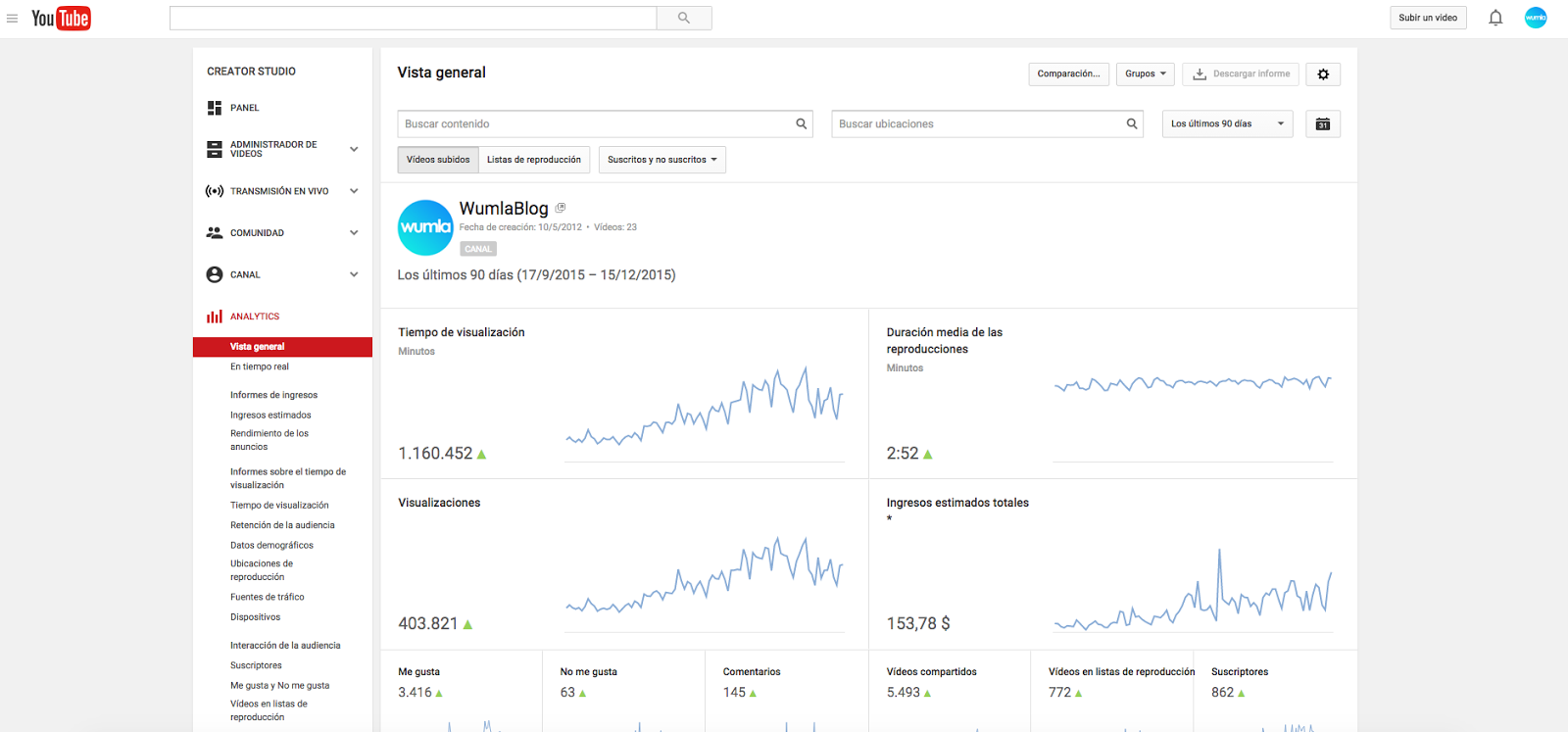Focus the Buscar ubicaciones field

(x=987, y=124)
